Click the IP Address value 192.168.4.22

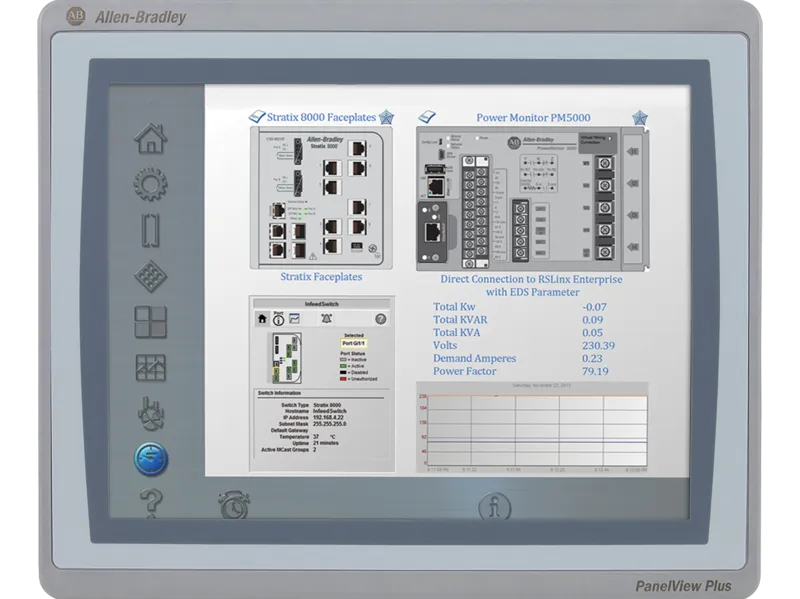pos(328,417)
